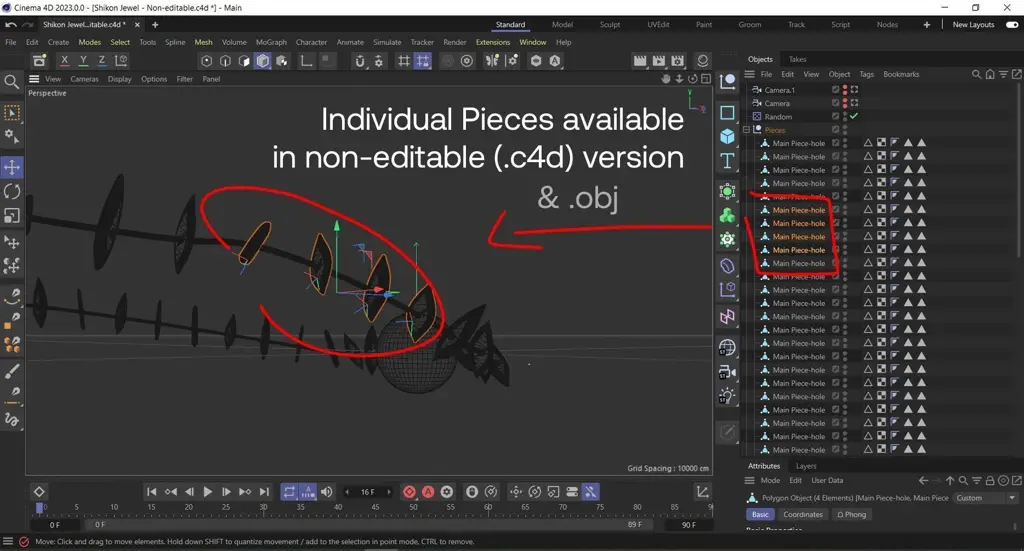Image resolution: width=1024 pixels, height=551 pixels.
Task: Select the Camera.1 object
Action: (x=780, y=89)
